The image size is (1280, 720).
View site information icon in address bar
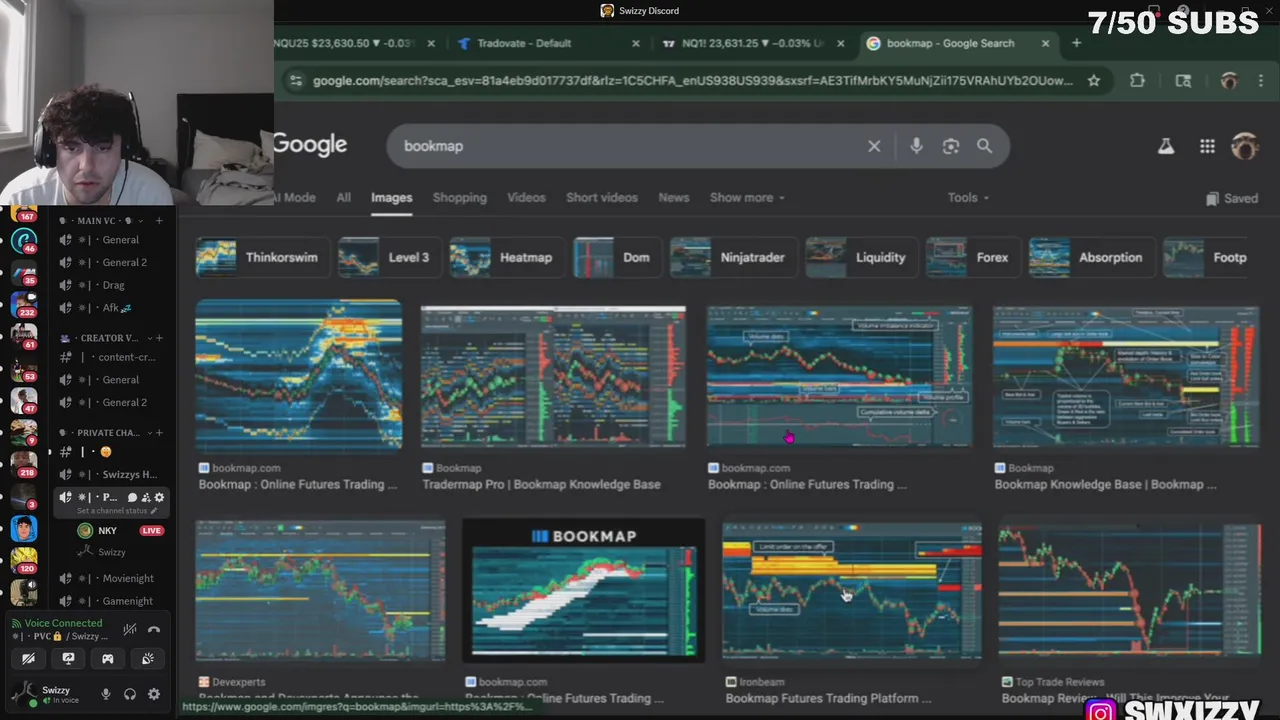click(295, 81)
